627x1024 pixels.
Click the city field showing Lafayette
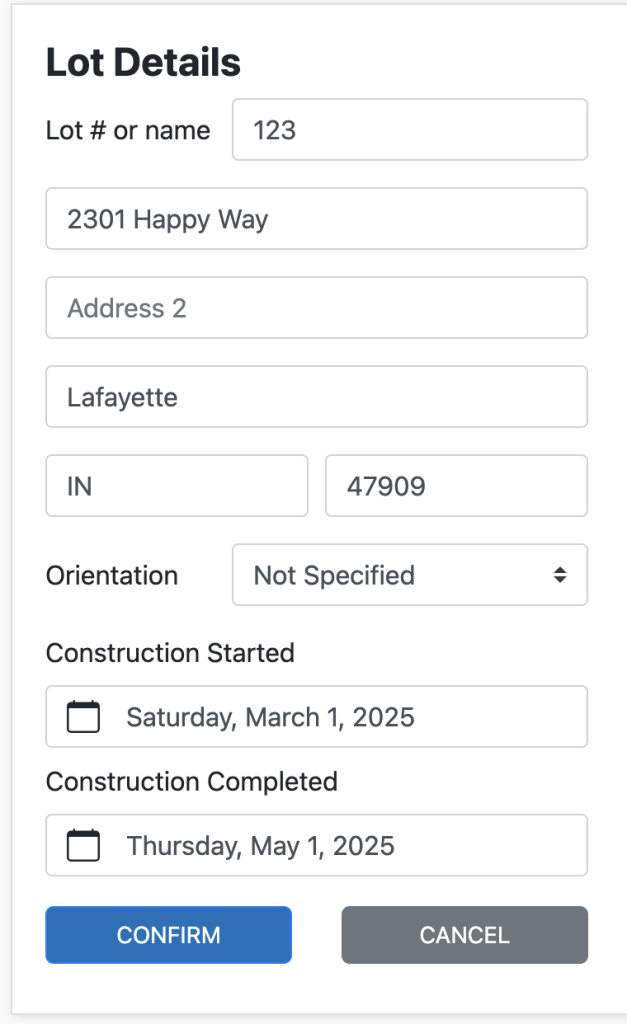316,396
